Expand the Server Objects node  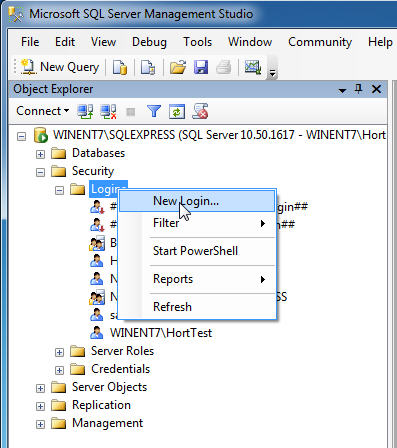click(40, 388)
